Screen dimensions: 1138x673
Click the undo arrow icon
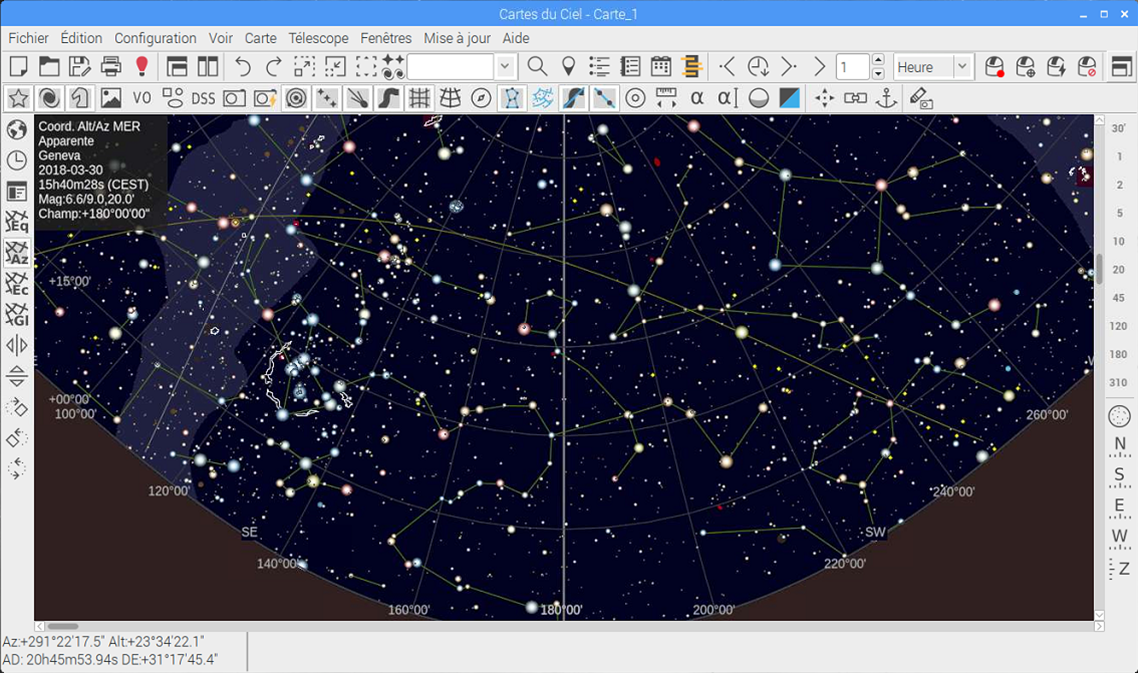243,67
